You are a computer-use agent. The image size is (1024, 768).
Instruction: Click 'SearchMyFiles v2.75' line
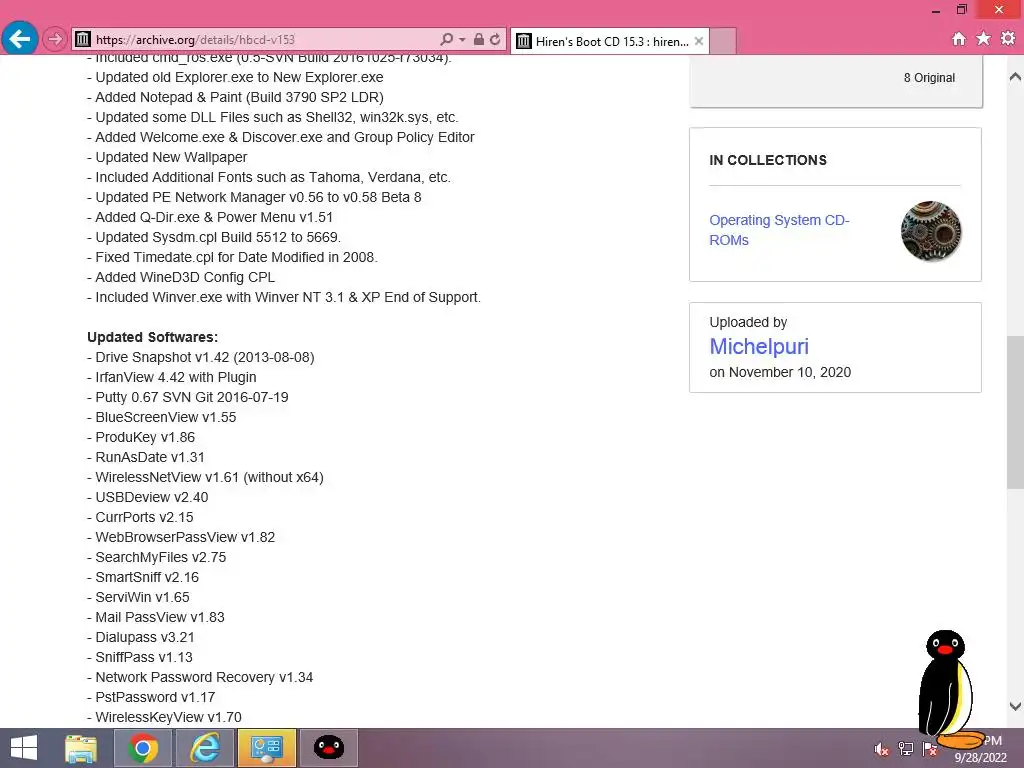point(157,557)
